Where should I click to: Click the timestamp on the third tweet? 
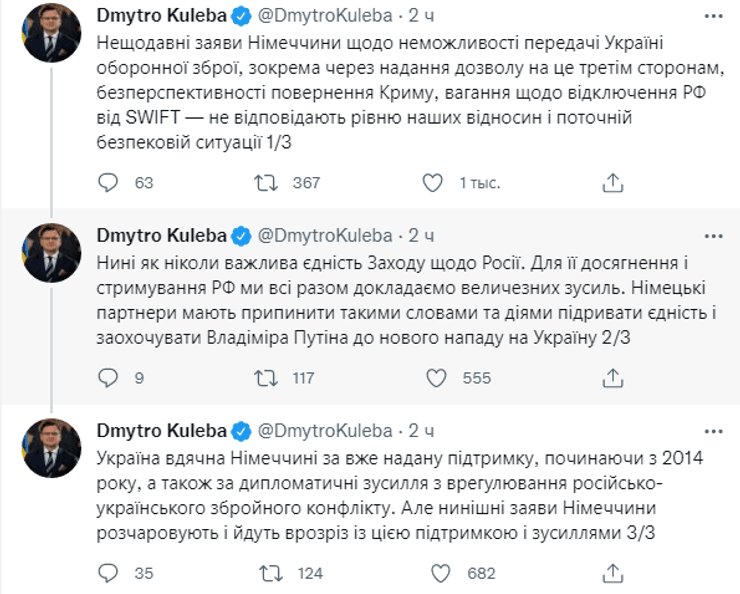421,431
